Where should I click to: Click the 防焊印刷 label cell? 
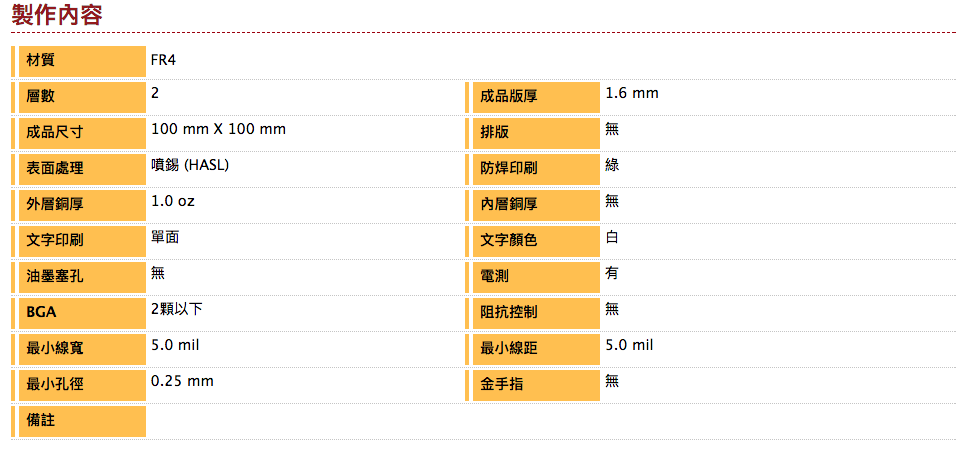click(535, 169)
